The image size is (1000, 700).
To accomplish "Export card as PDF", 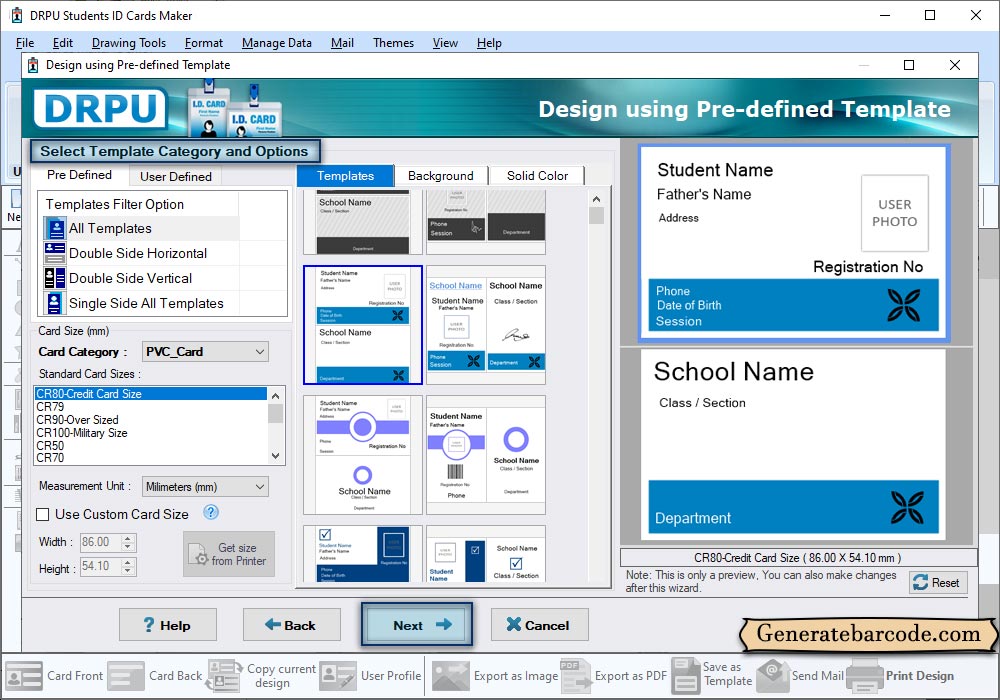I will (x=614, y=676).
